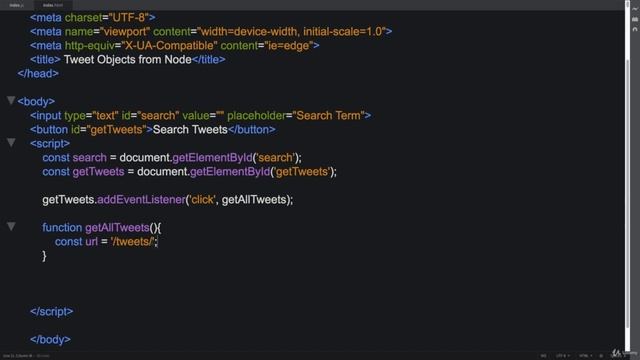Click the button id value "getTweets"
The image size is (640, 360).
click(116, 130)
